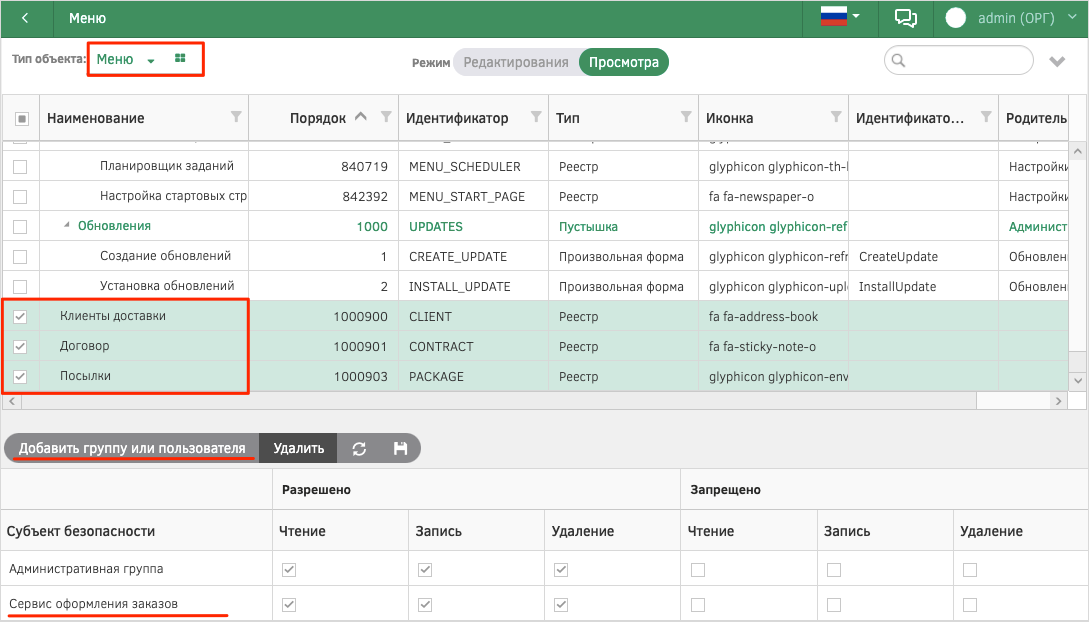Expand the advanced search chevron
Screen dimensions: 1089x622
tap(1057, 62)
